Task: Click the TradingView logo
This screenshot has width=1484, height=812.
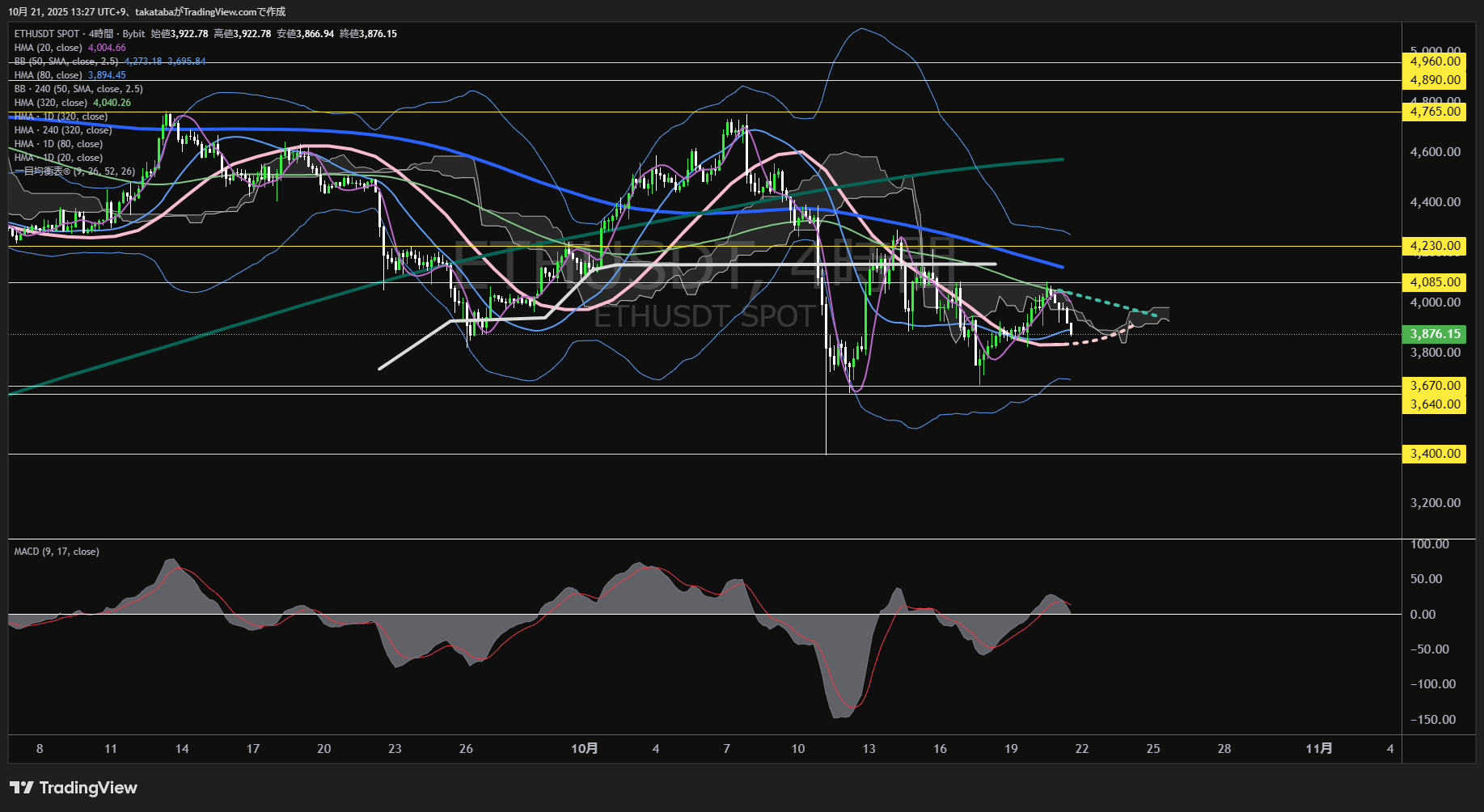Action: tap(74, 788)
